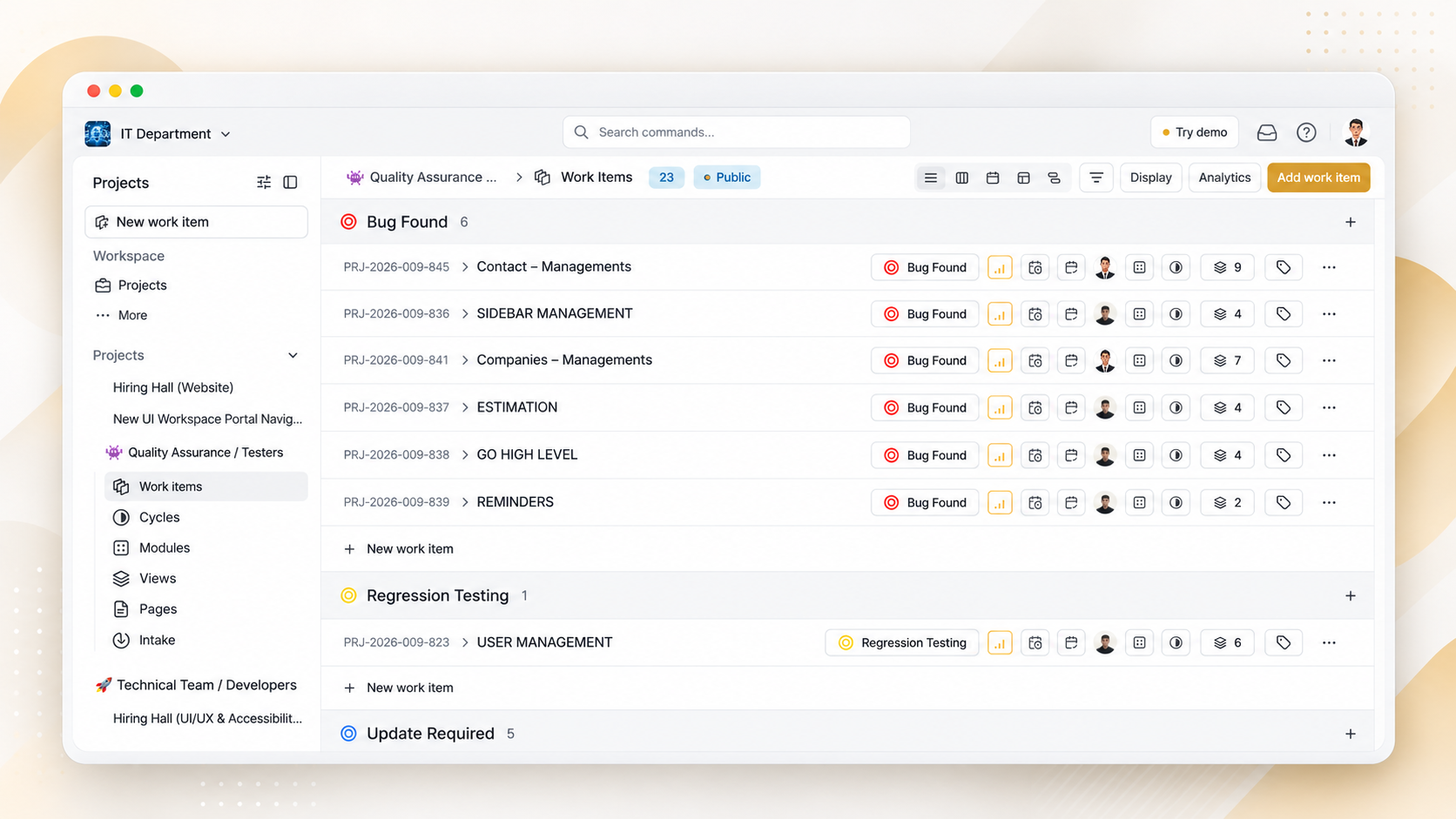Open Work items in sidebar
1456x819 pixels.
point(206,487)
